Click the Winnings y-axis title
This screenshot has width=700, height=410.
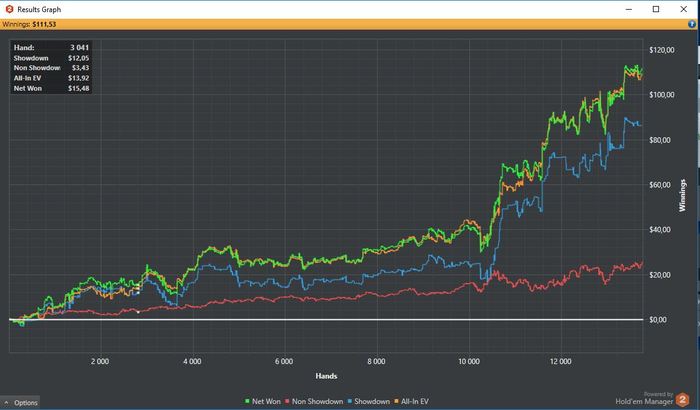coord(682,195)
